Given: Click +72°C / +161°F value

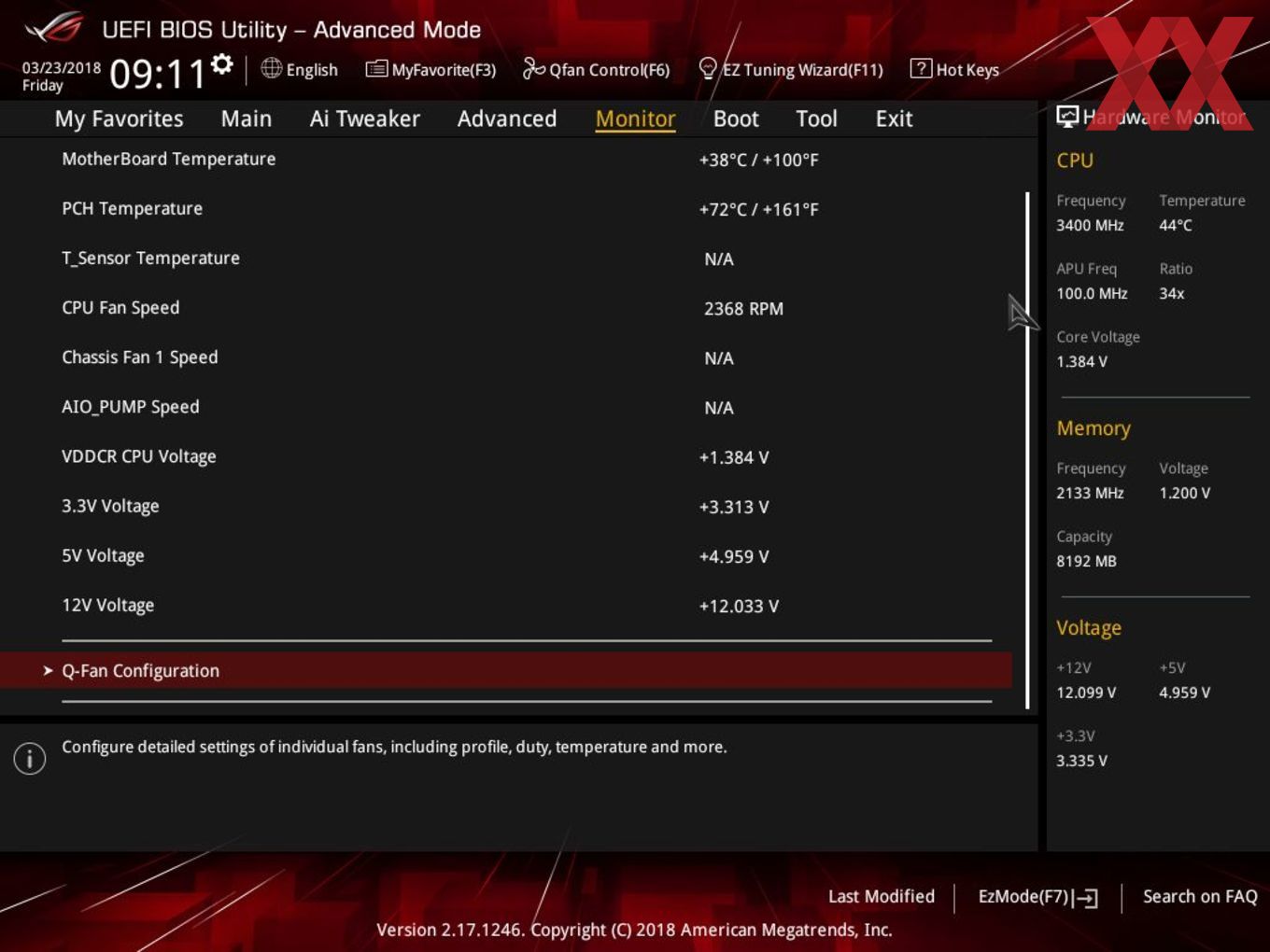Looking at the screenshot, I should pyautogui.click(x=758, y=209).
